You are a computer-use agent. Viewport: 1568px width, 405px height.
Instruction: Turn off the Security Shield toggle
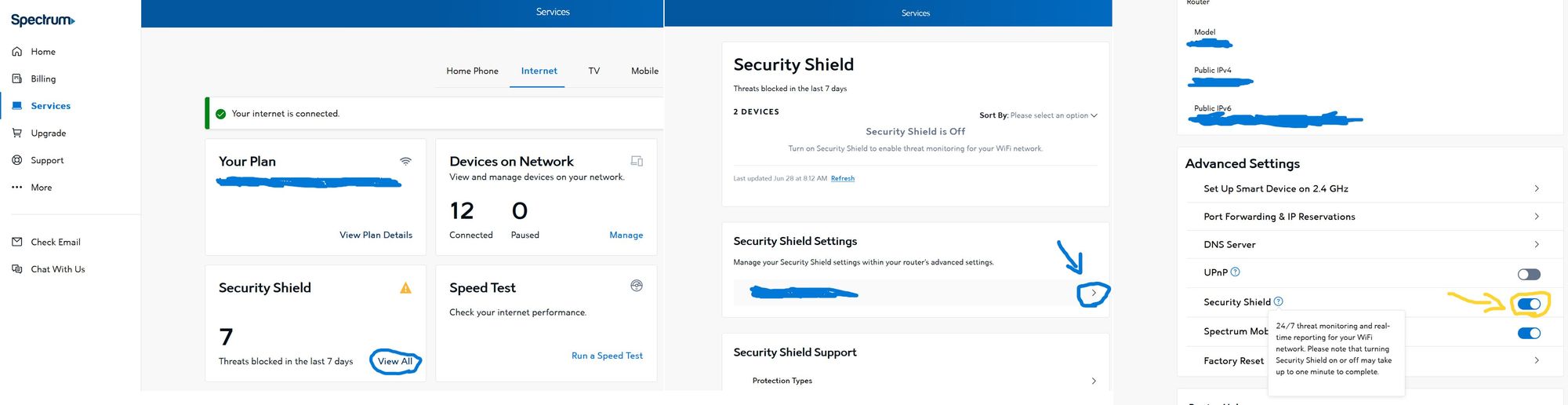(x=1529, y=304)
